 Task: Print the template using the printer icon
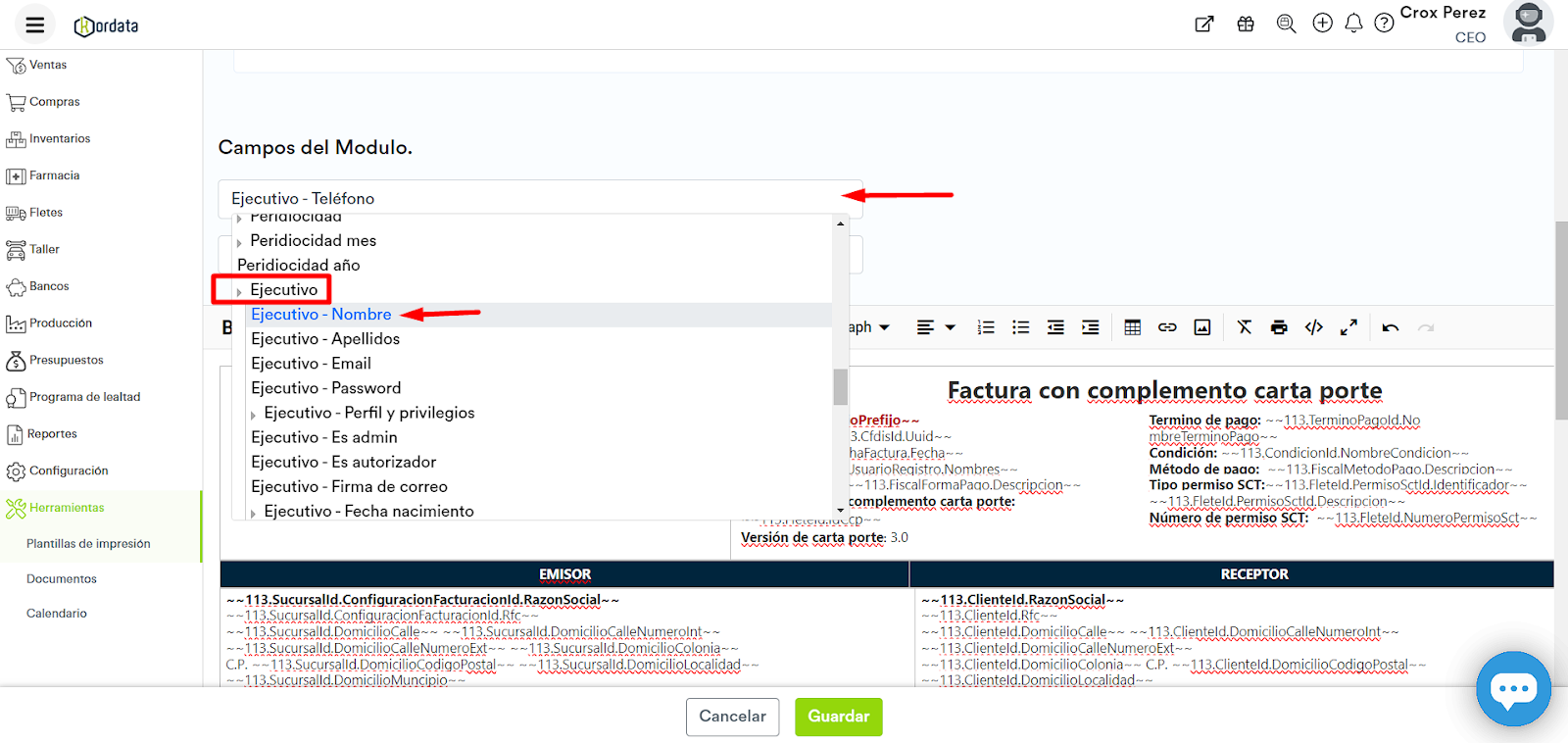click(x=1279, y=327)
